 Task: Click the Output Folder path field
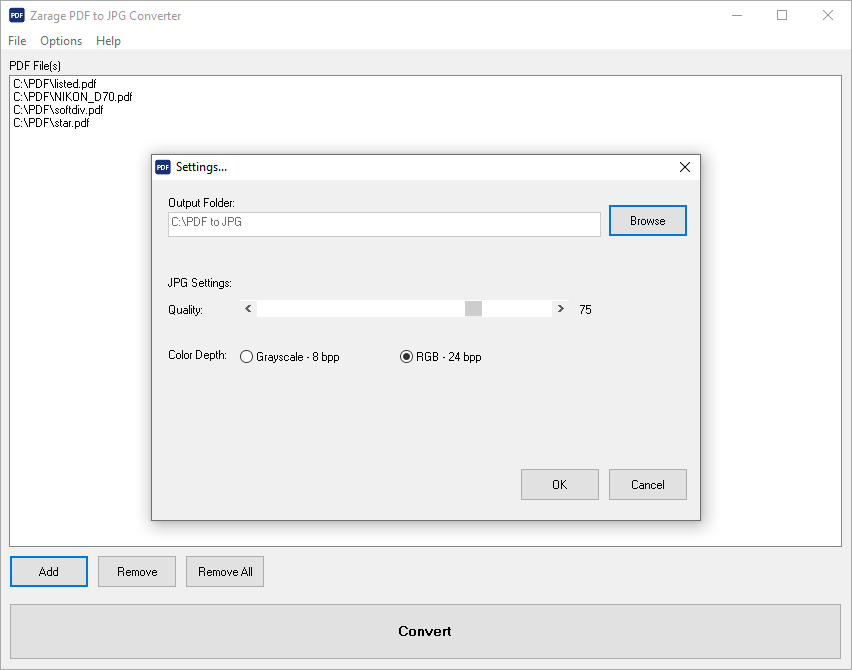click(x=384, y=224)
